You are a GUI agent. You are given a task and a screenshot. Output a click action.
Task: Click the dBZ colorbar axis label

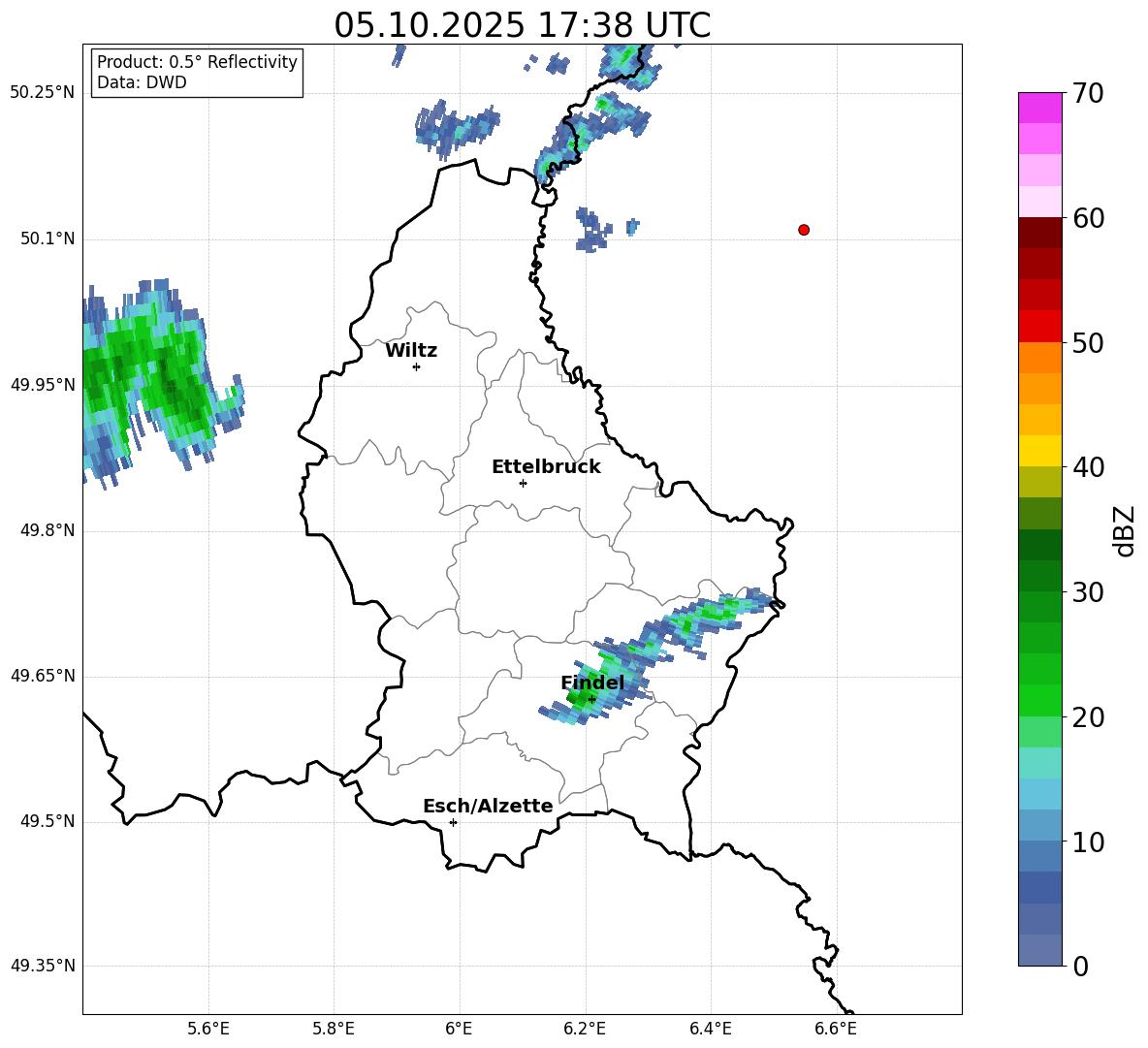point(1126,530)
